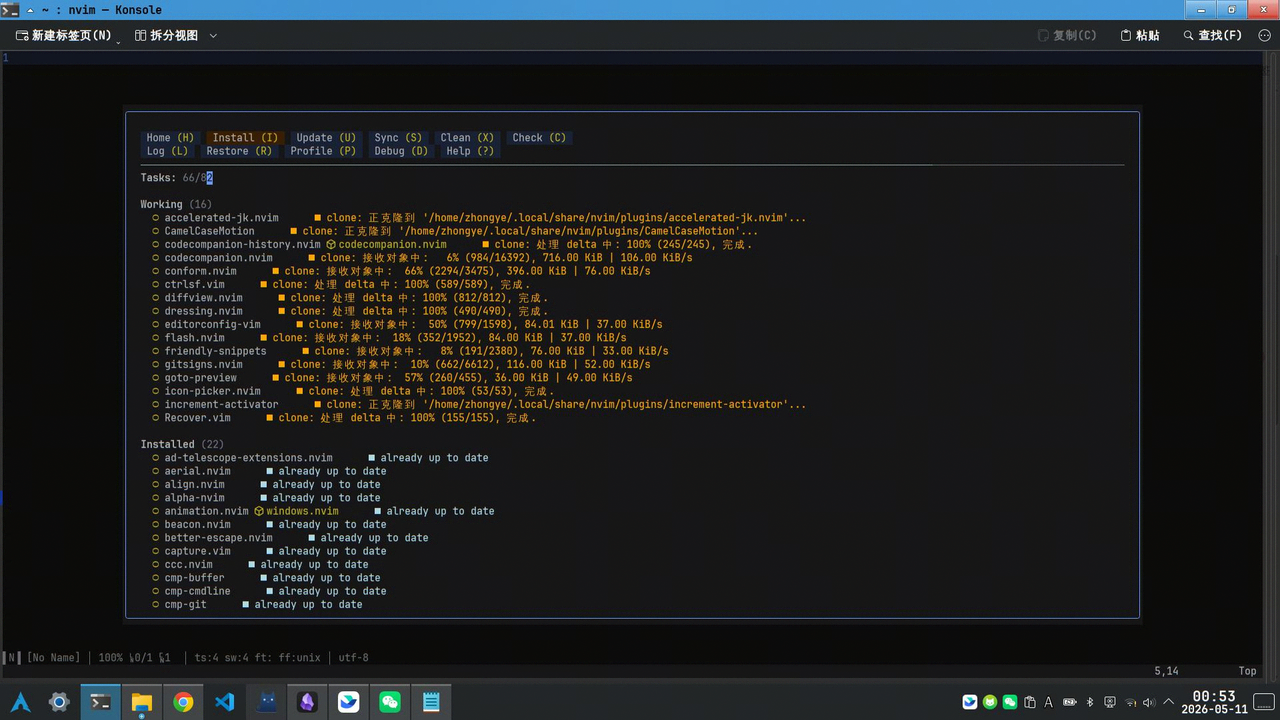Open WeChat from the taskbar
The height and width of the screenshot is (720, 1280).
coord(390,702)
